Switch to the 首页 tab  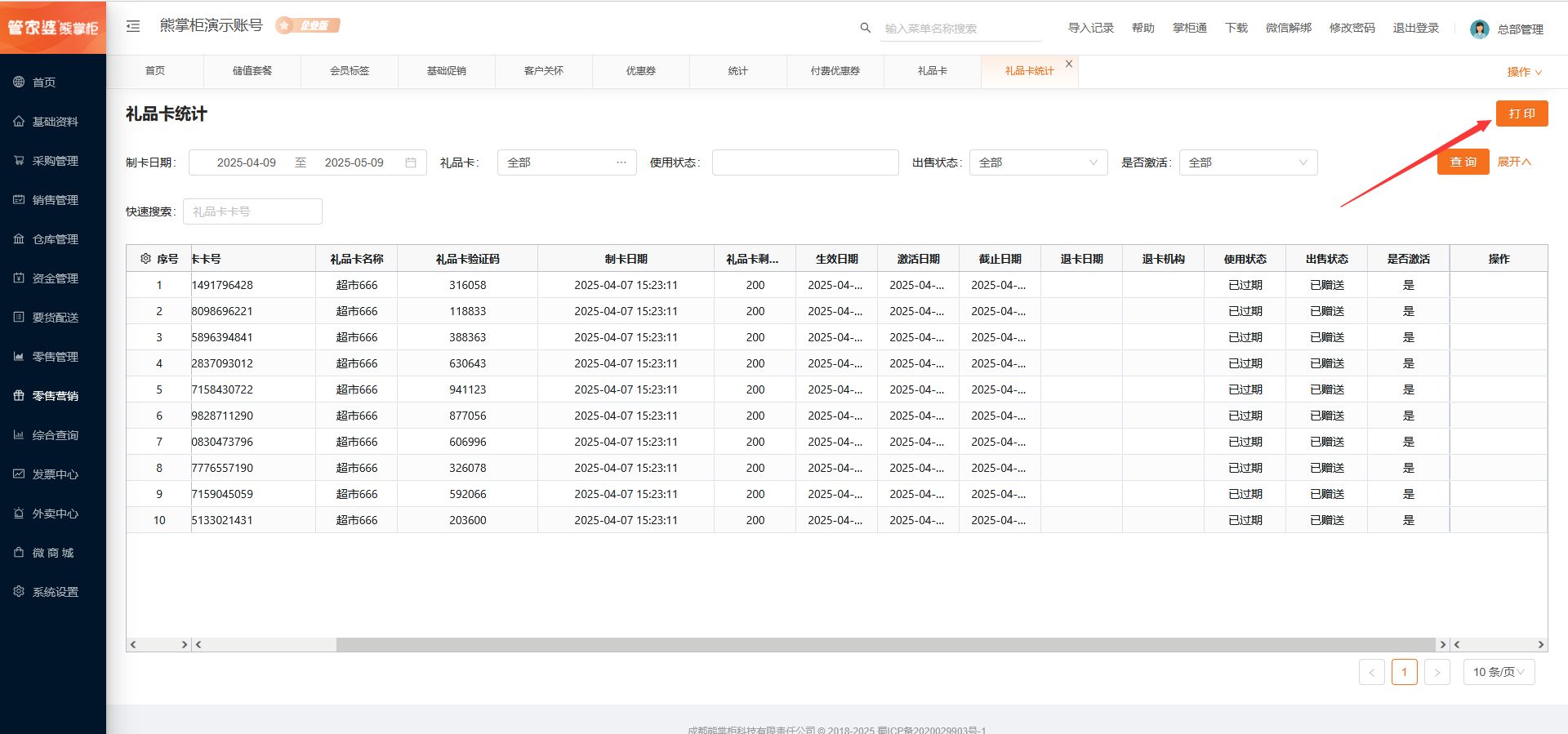pyautogui.click(x=155, y=71)
